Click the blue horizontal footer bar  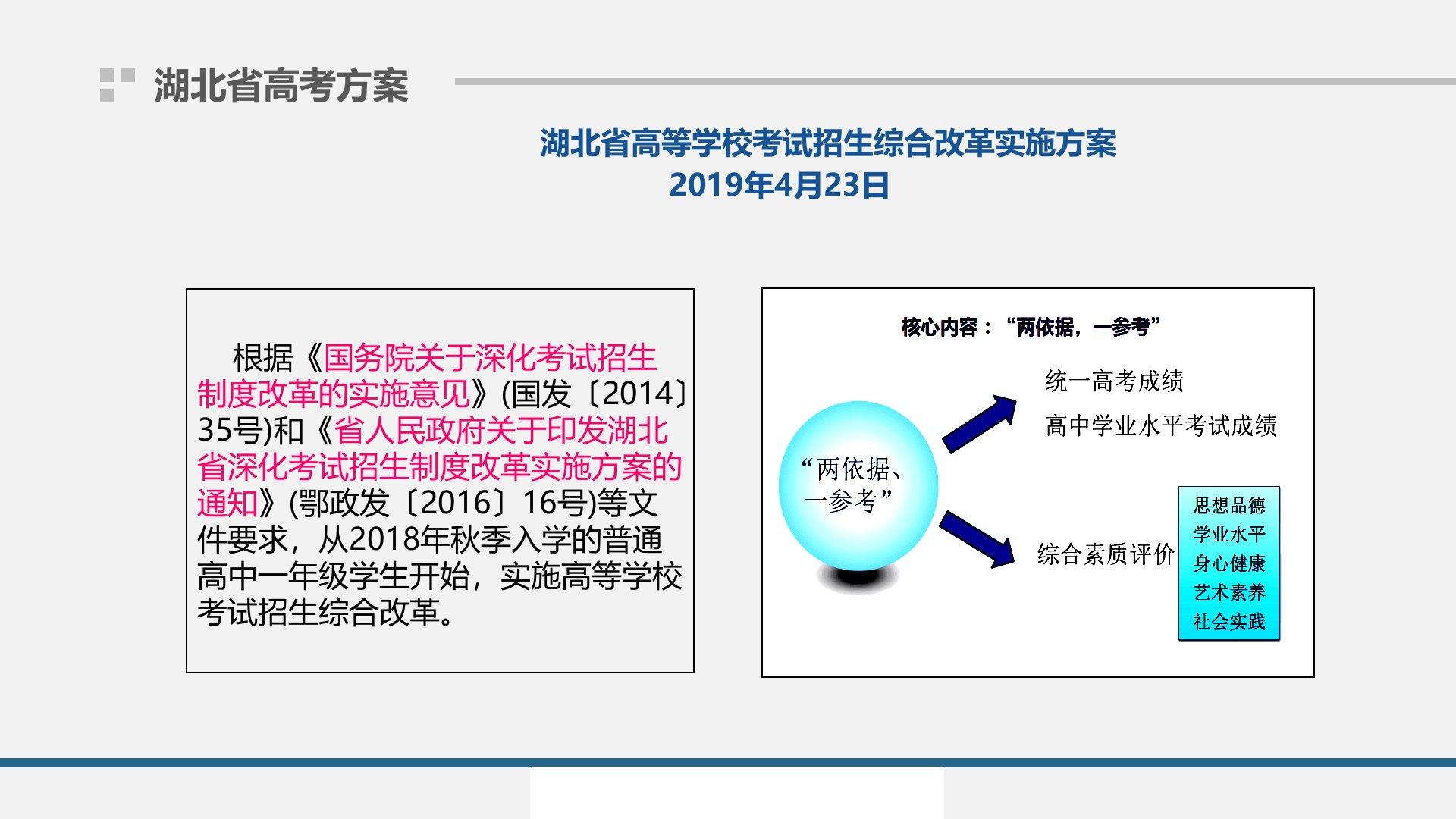265,762
